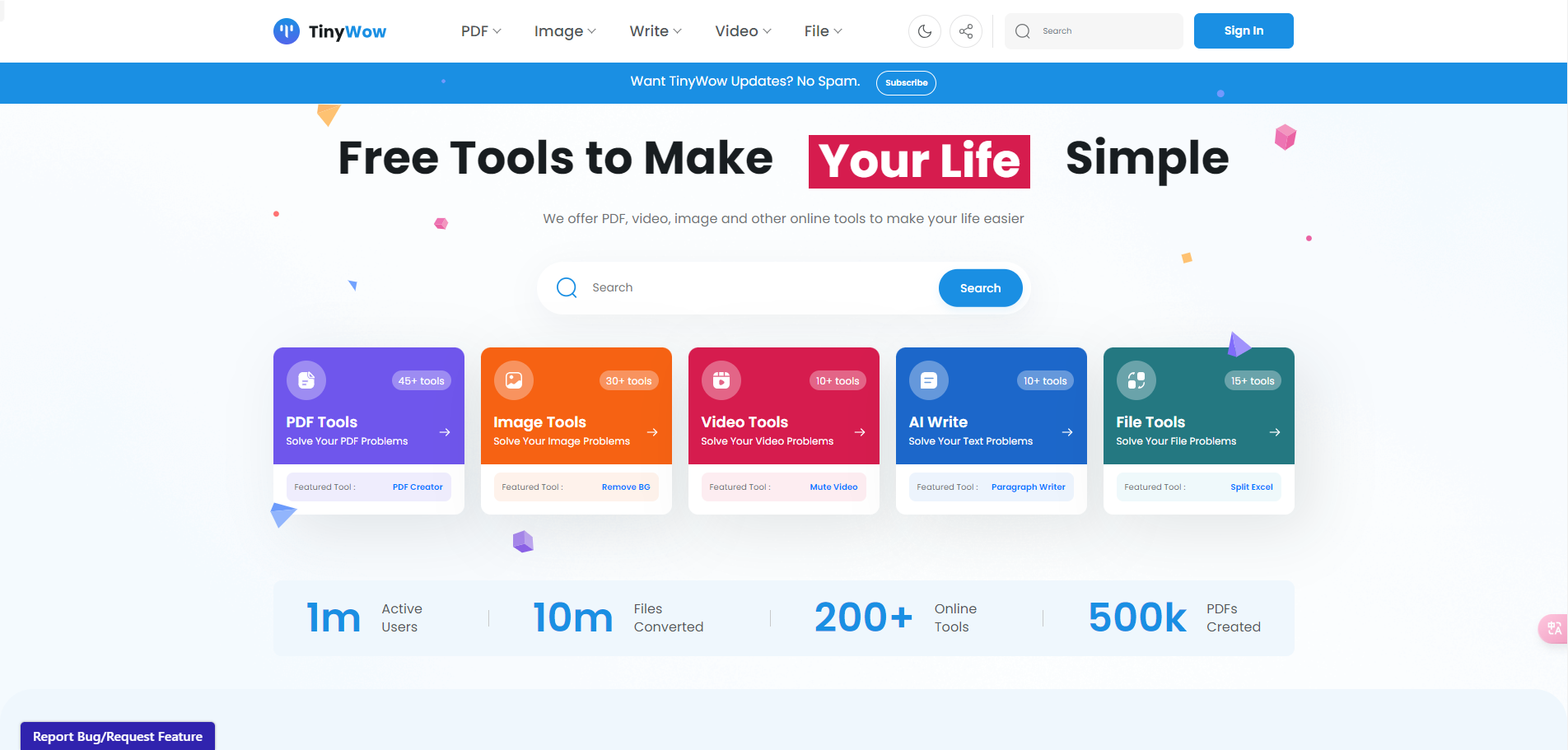Viewport: 1568px width, 750px height.
Task: Select the Video Tools 10+ tools badge
Action: (838, 380)
